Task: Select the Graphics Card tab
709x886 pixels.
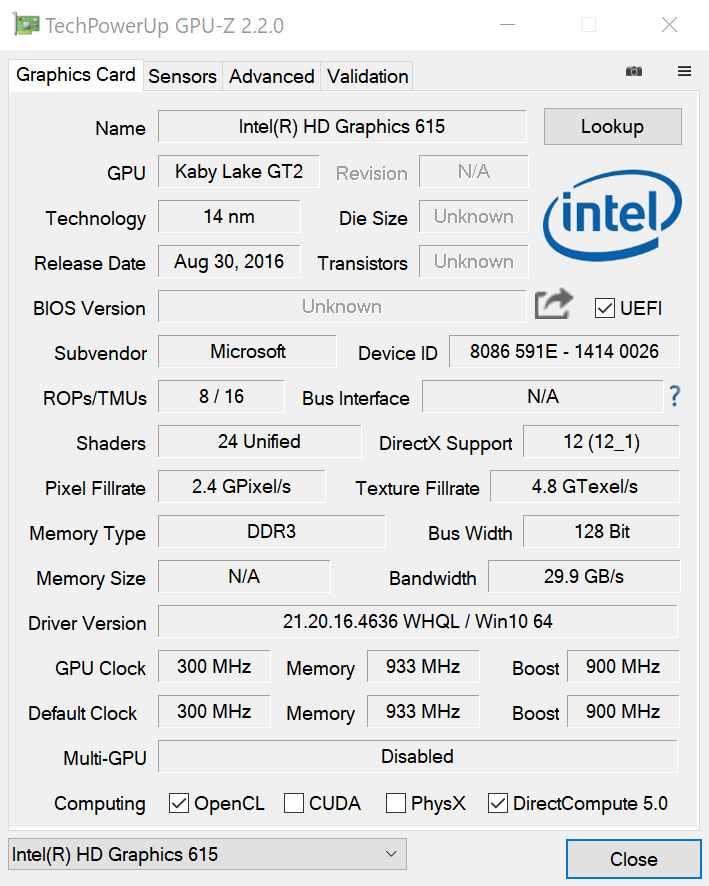Action: point(76,75)
